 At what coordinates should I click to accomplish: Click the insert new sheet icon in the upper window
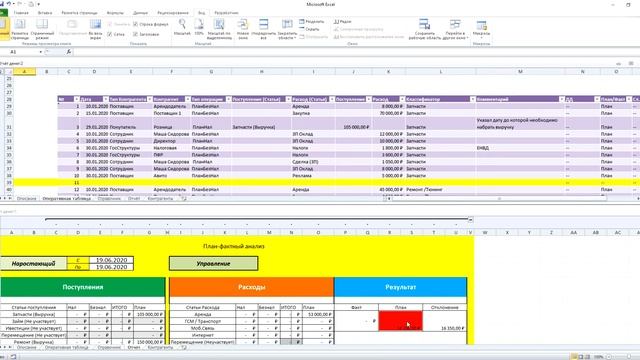184,199
